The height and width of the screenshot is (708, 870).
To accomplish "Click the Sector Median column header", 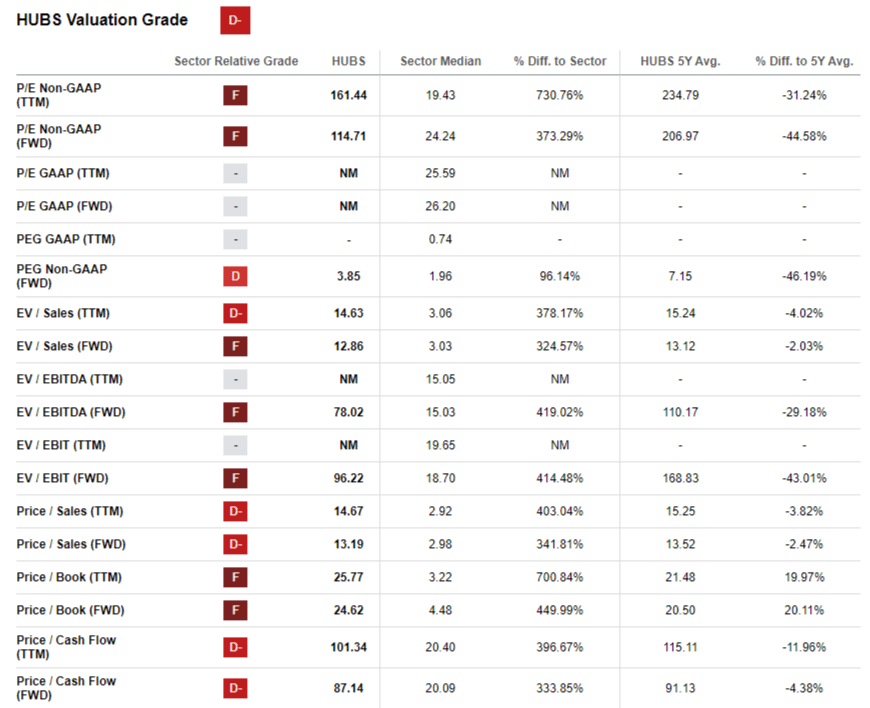I will 441,61.
